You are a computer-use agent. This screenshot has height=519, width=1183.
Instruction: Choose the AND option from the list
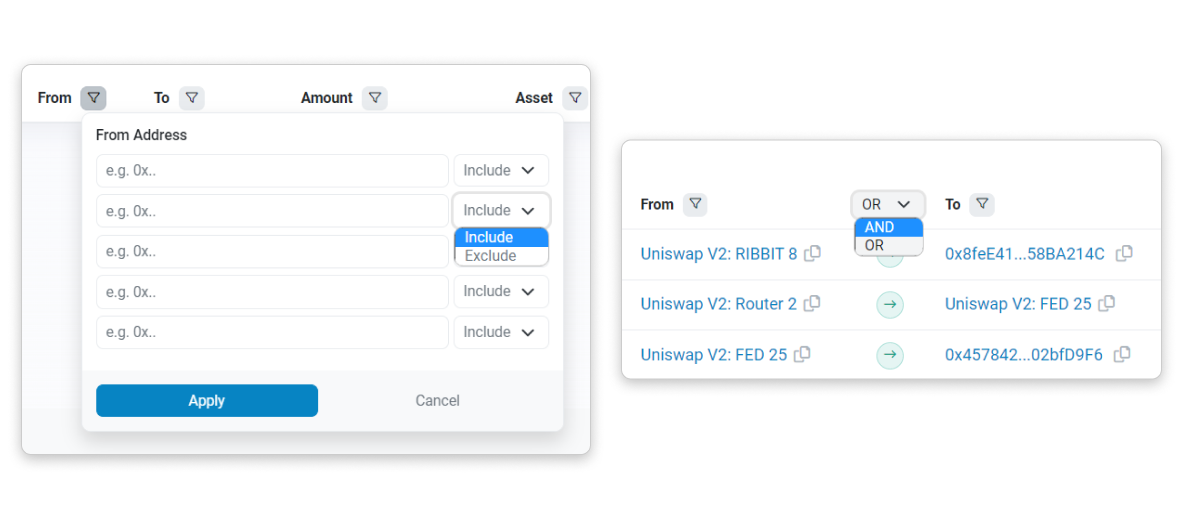880,227
